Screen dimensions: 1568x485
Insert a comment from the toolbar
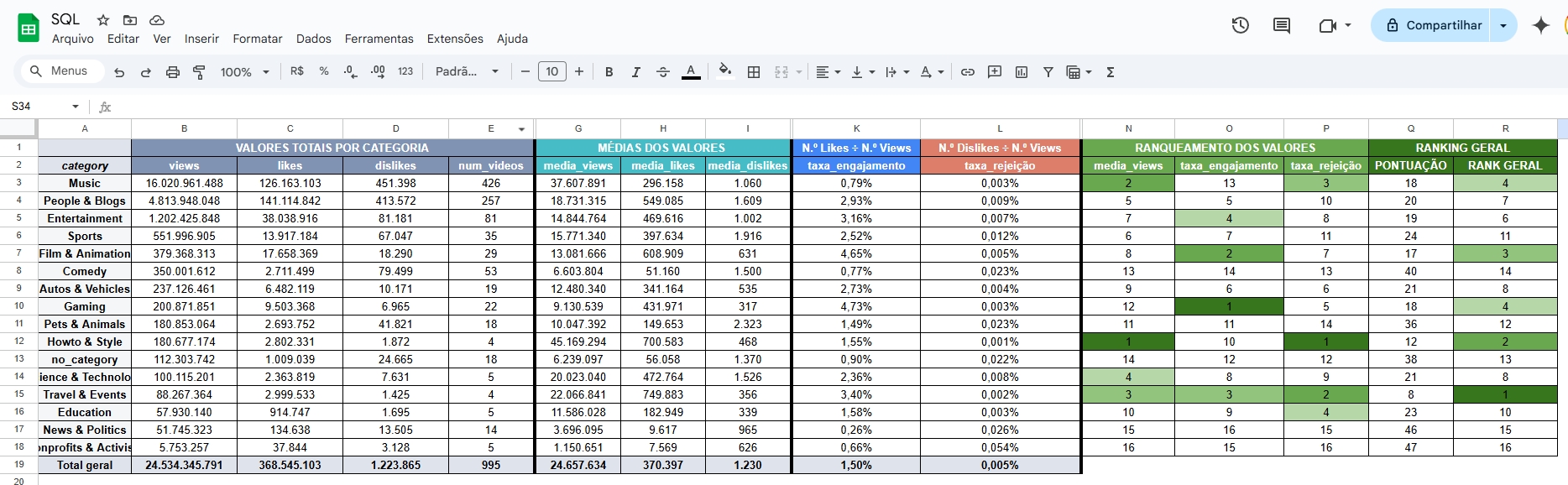995,72
